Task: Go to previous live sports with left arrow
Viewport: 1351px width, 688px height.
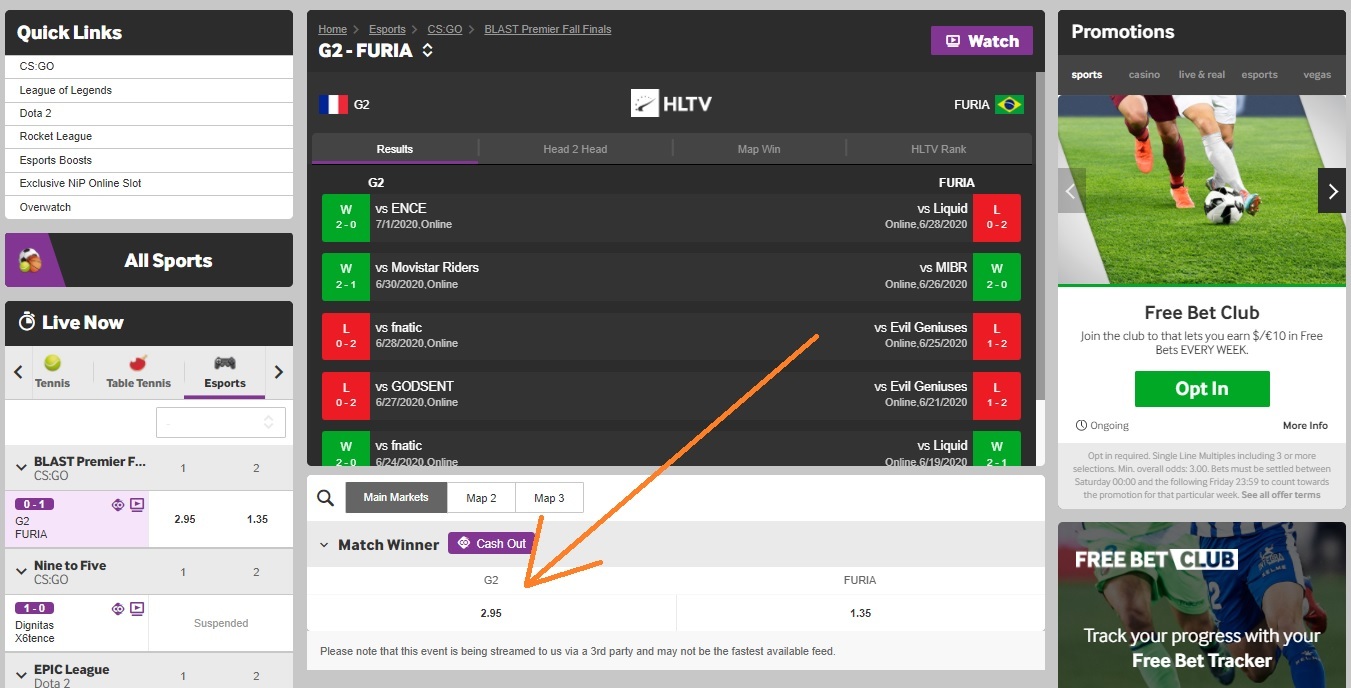Action: point(18,372)
